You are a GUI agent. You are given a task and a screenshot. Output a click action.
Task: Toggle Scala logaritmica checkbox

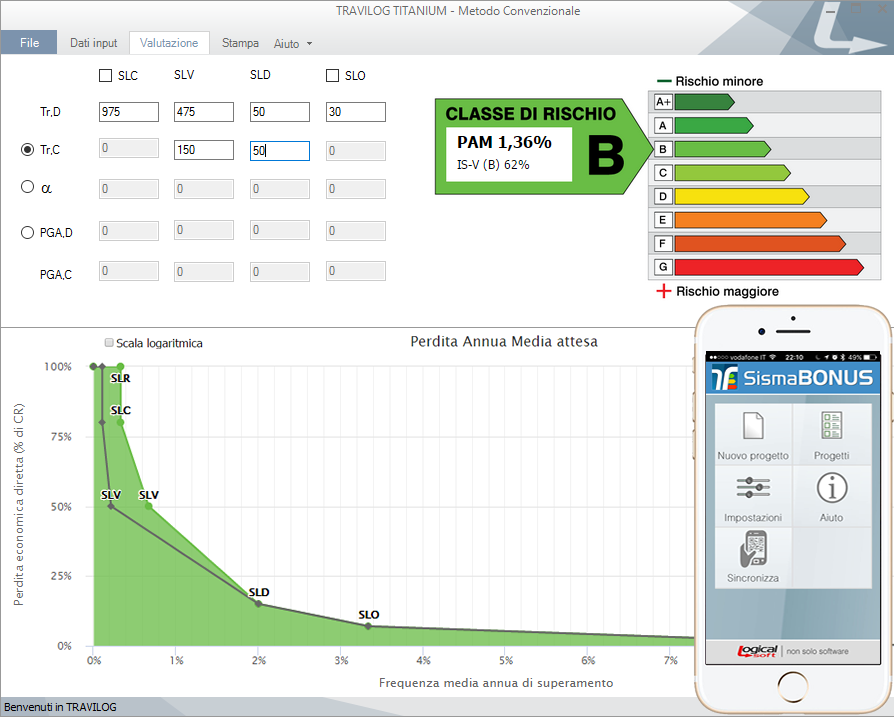tap(109, 343)
